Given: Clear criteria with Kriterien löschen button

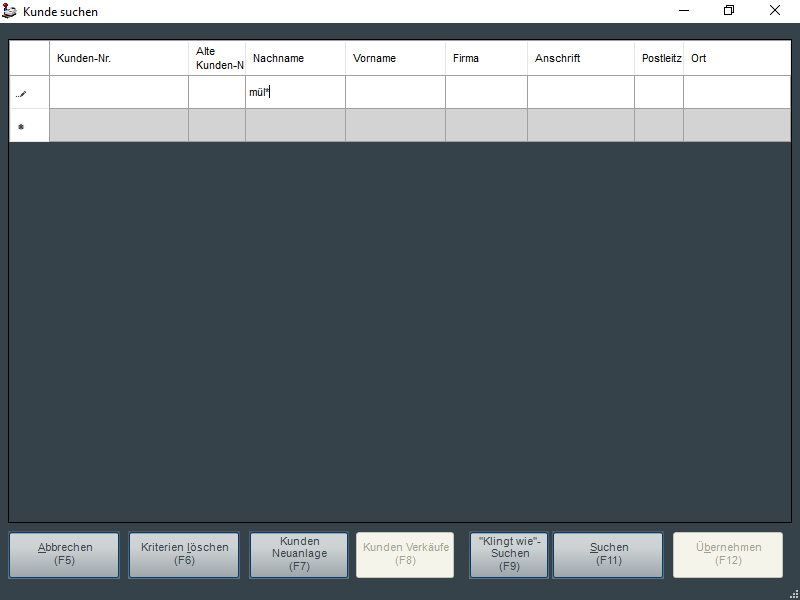Looking at the screenshot, I should point(184,554).
